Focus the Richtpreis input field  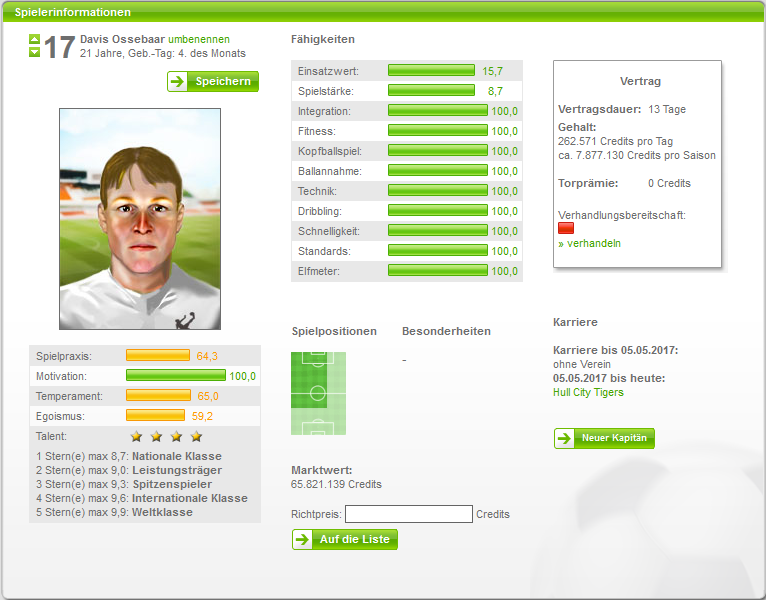coord(409,514)
